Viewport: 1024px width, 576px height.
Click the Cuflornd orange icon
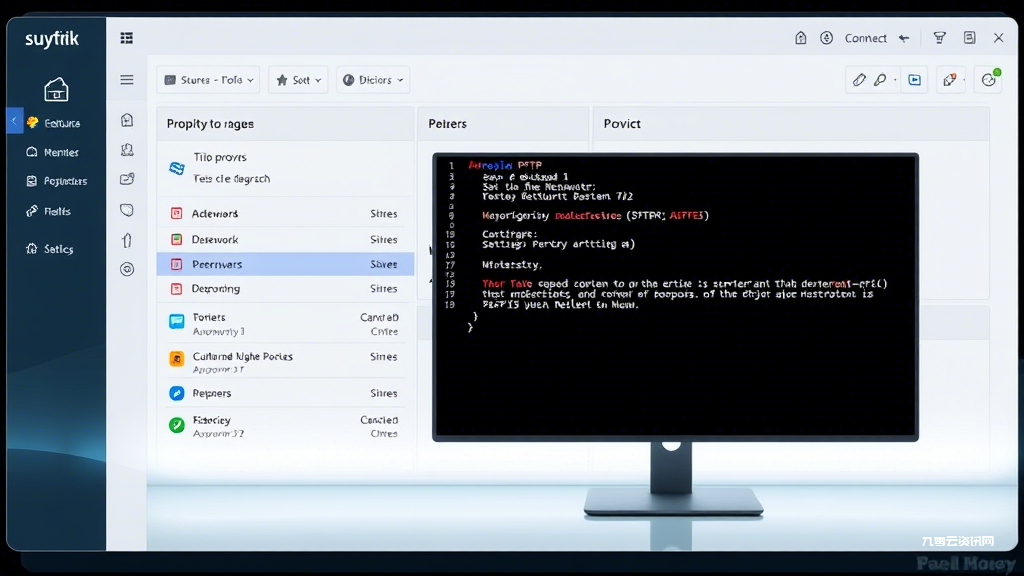pyautogui.click(x=176, y=359)
